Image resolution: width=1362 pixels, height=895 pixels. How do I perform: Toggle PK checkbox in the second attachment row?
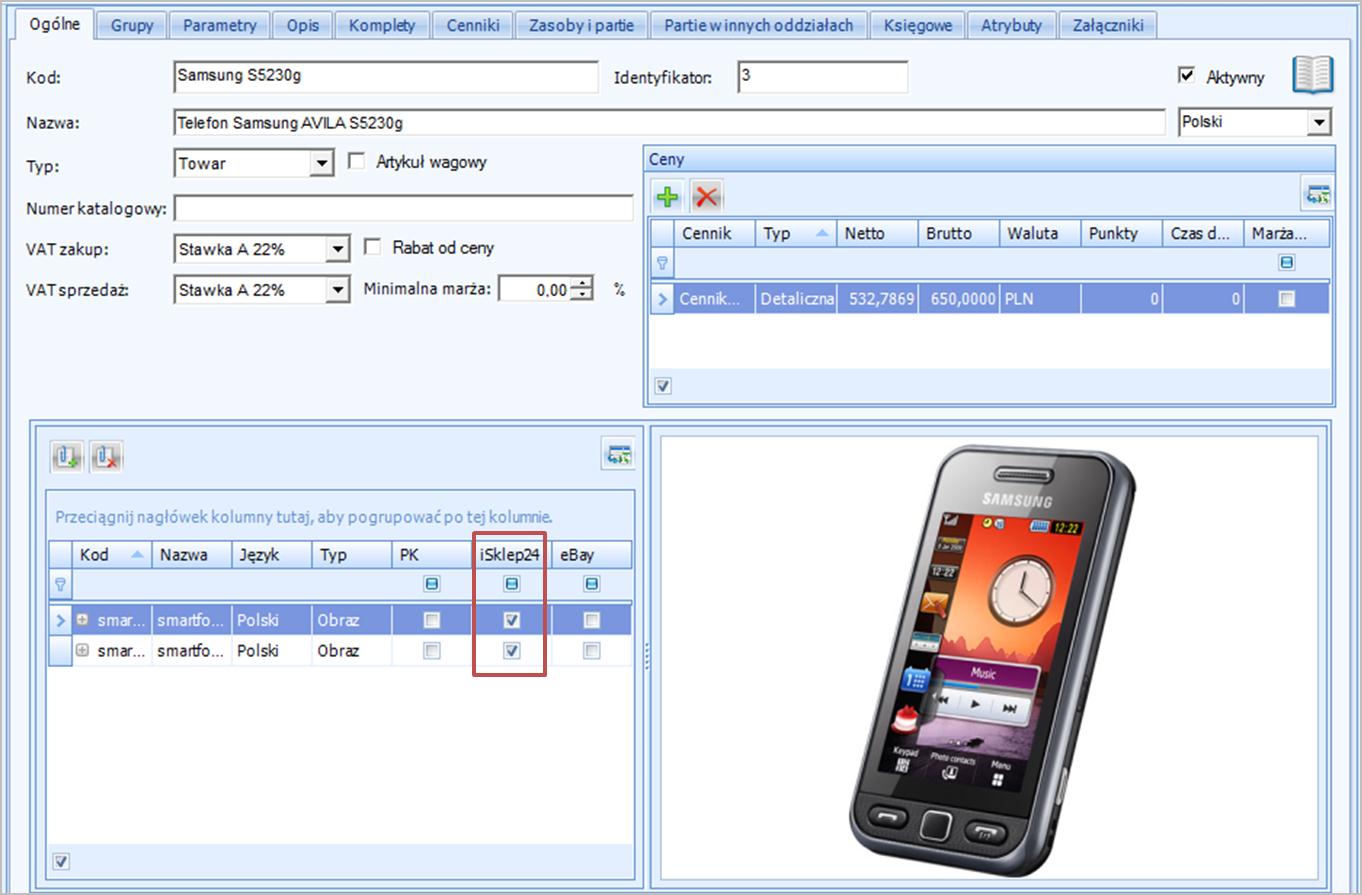(431, 651)
